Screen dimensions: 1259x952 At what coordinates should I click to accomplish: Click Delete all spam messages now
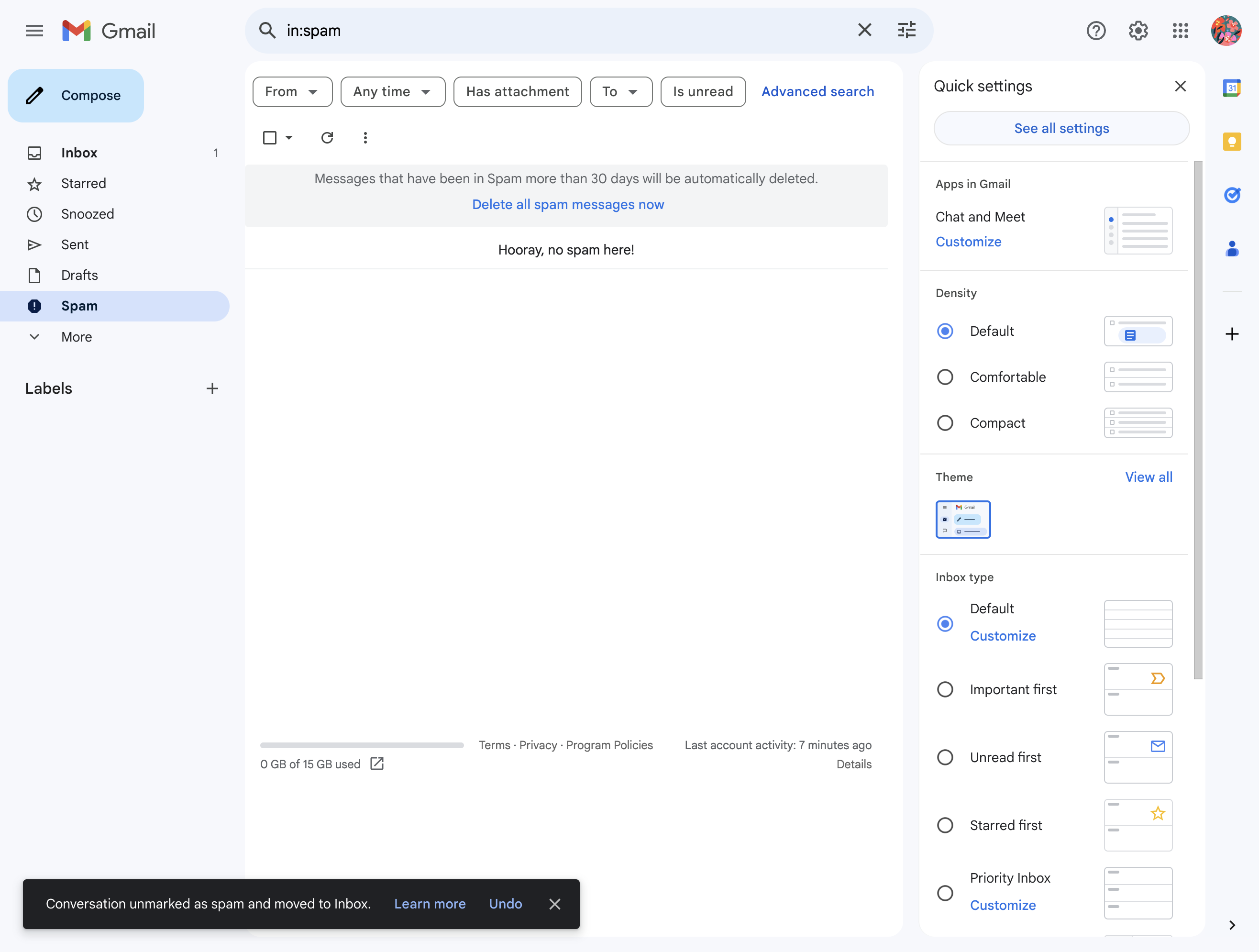click(567, 204)
